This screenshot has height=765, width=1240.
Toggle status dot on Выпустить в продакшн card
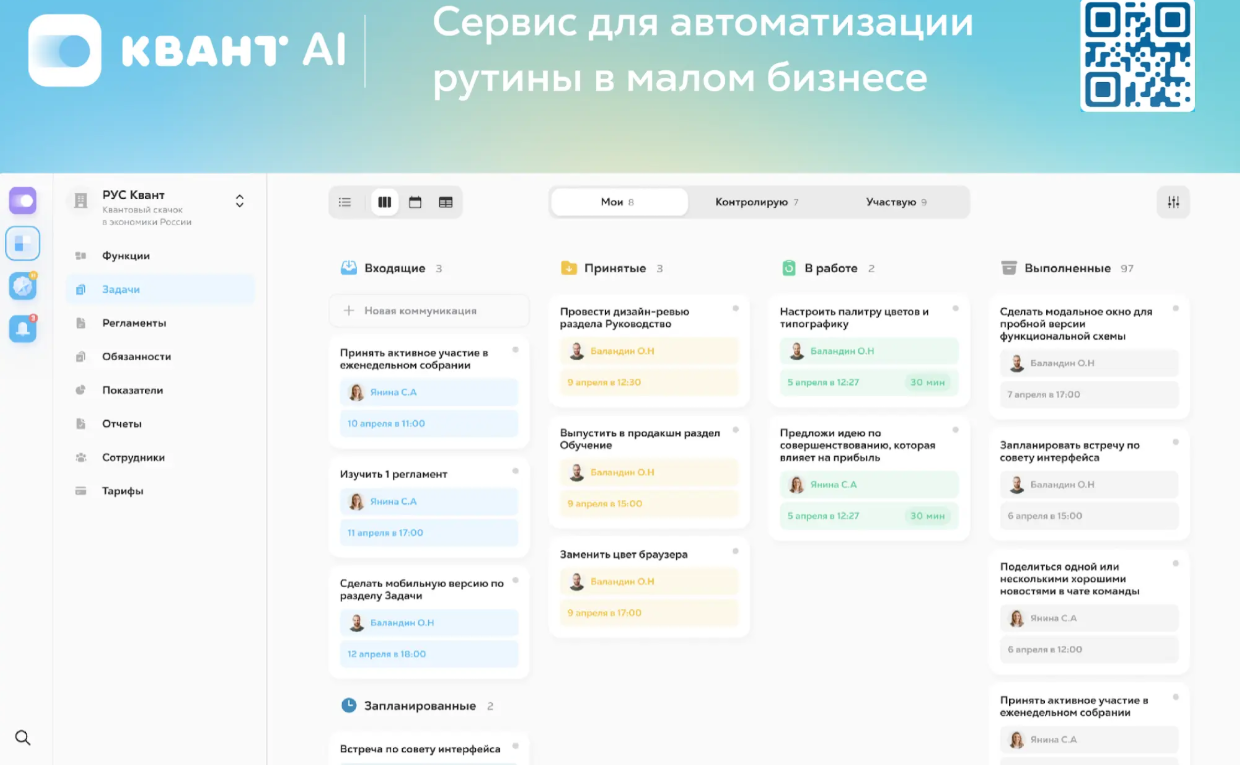(736, 429)
